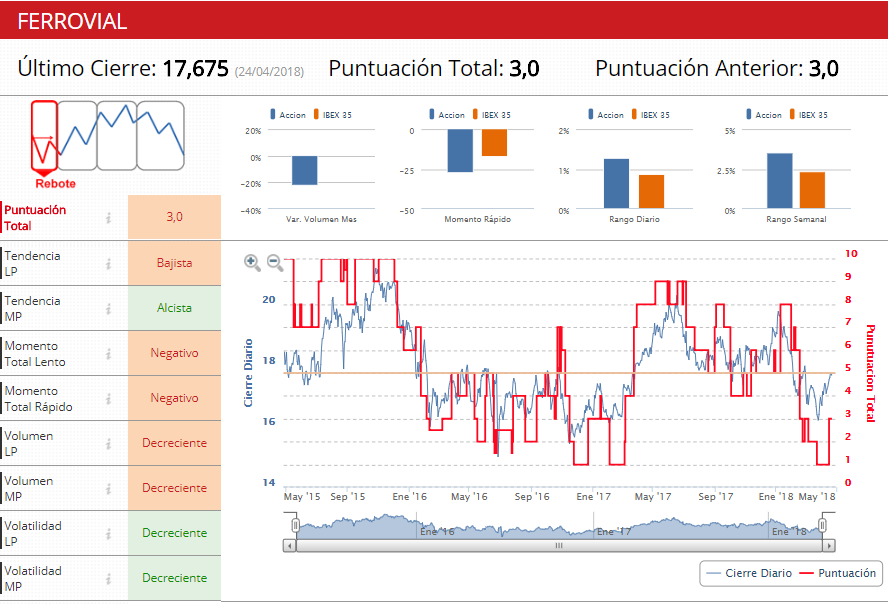Toggle Accion legend in Rango Diario chart
This screenshot has width=890, height=604.
(x=606, y=115)
